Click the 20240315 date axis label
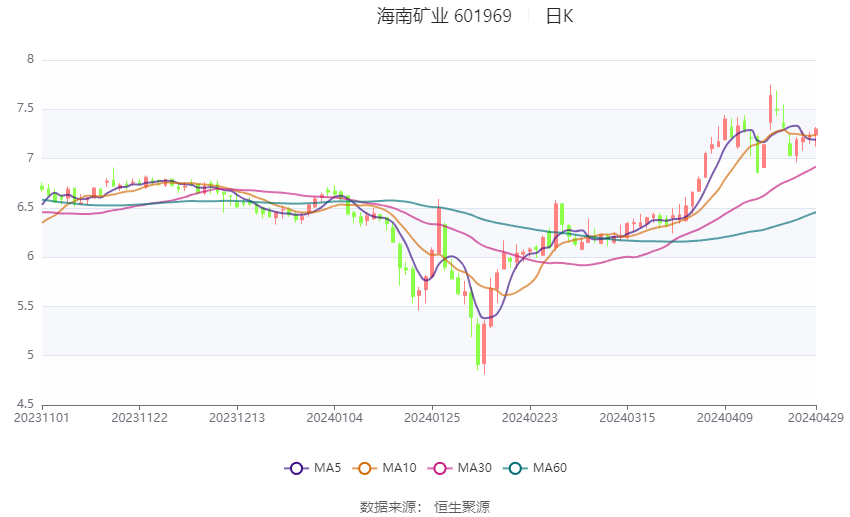 click(627, 418)
